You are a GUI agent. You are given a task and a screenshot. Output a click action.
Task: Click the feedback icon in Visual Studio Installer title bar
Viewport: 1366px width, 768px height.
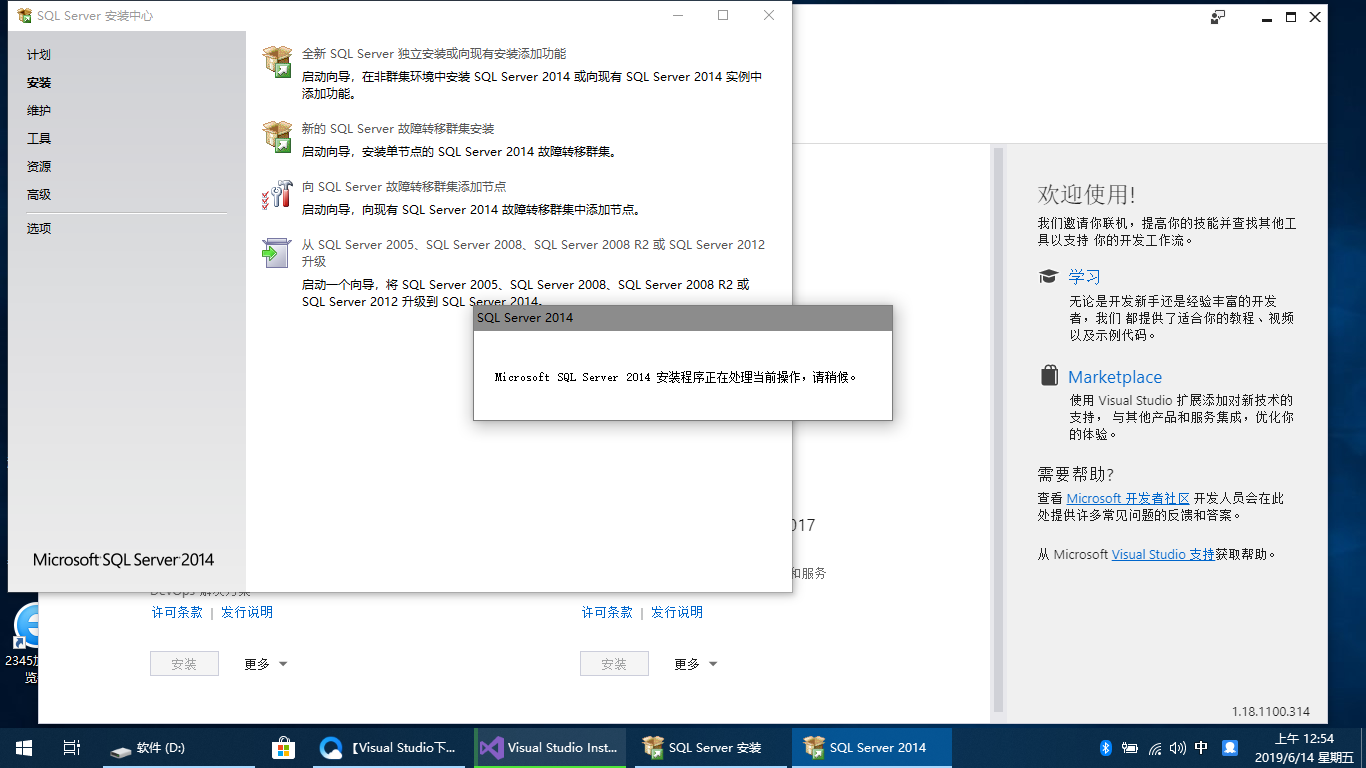(1218, 17)
